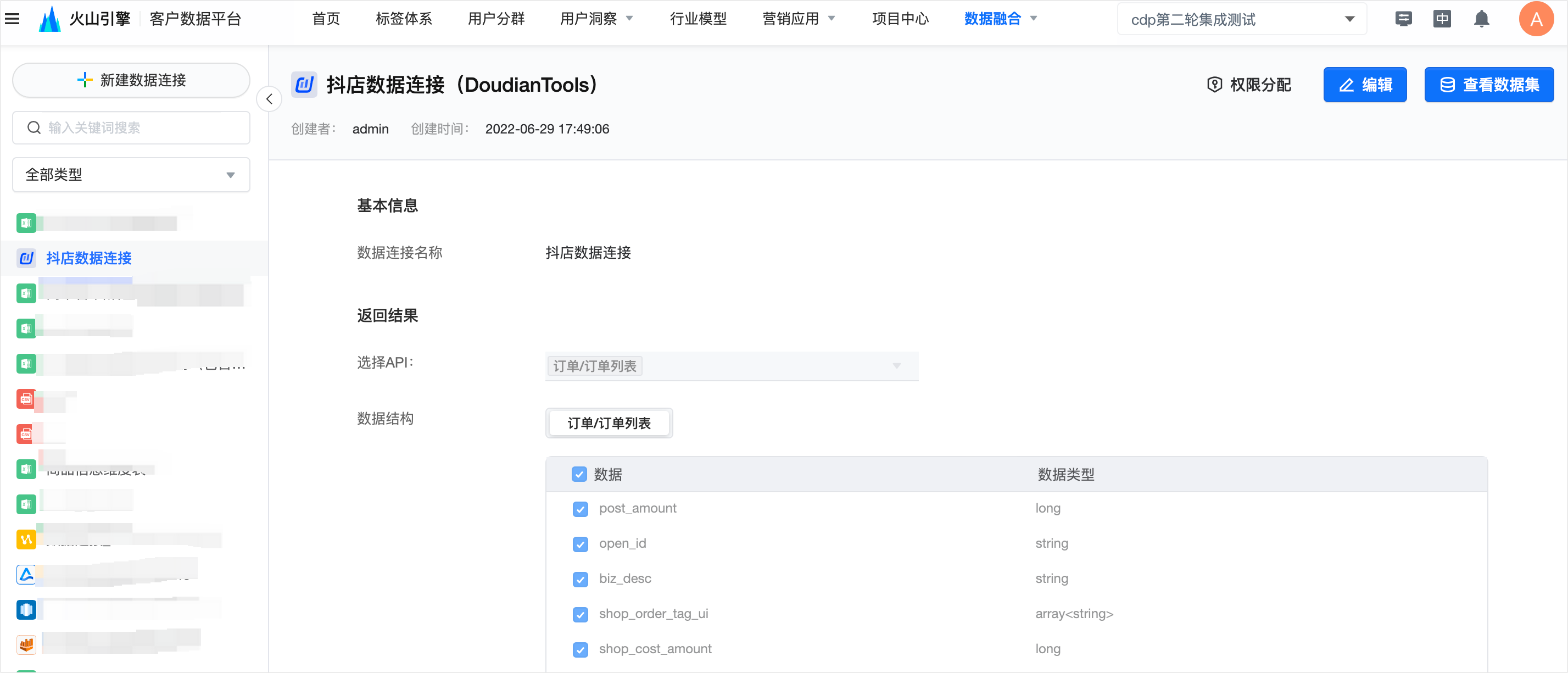Viewport: 1568px width, 673px height.
Task: Click the creation time 2022-06-29 17:49:06
Action: (546, 129)
